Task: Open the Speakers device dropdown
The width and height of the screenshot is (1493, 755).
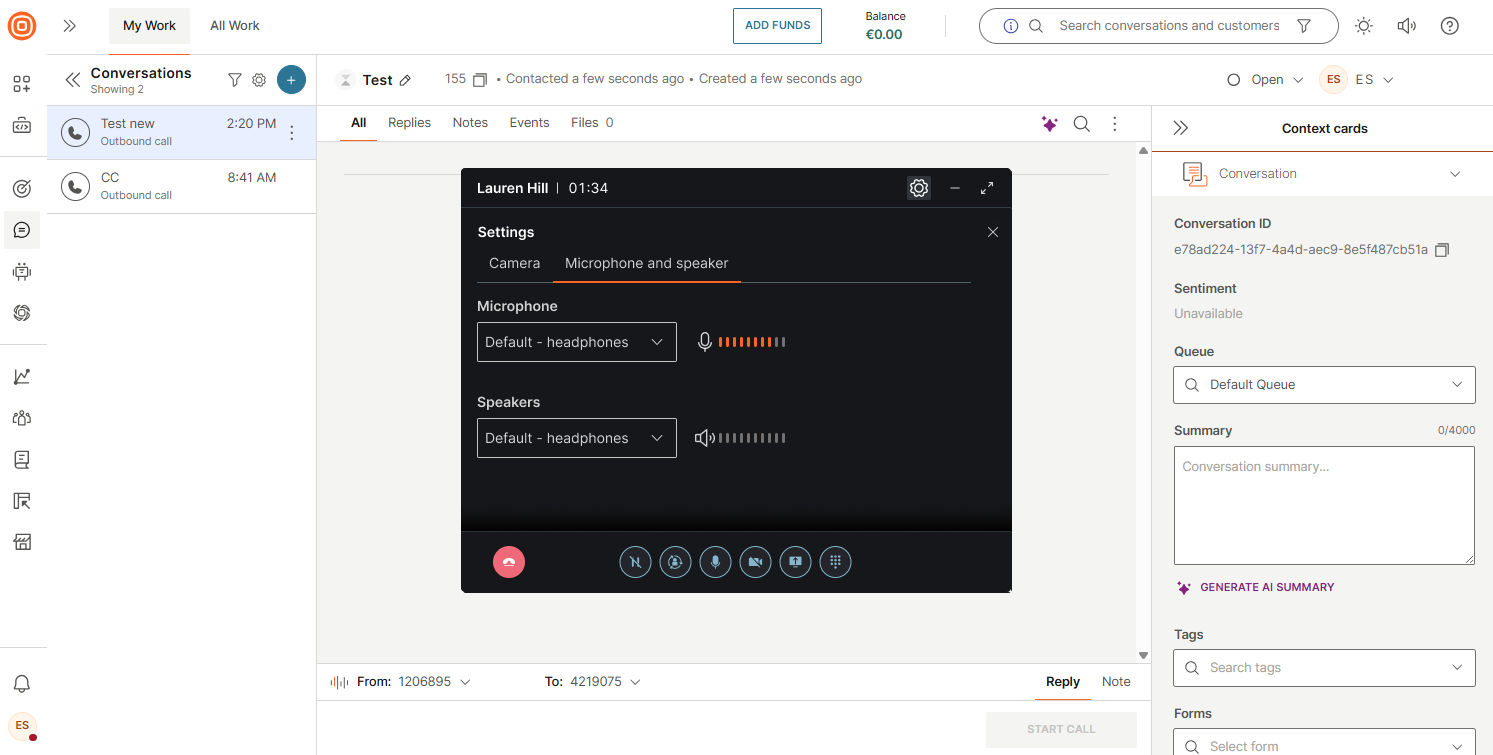Action: [577, 438]
